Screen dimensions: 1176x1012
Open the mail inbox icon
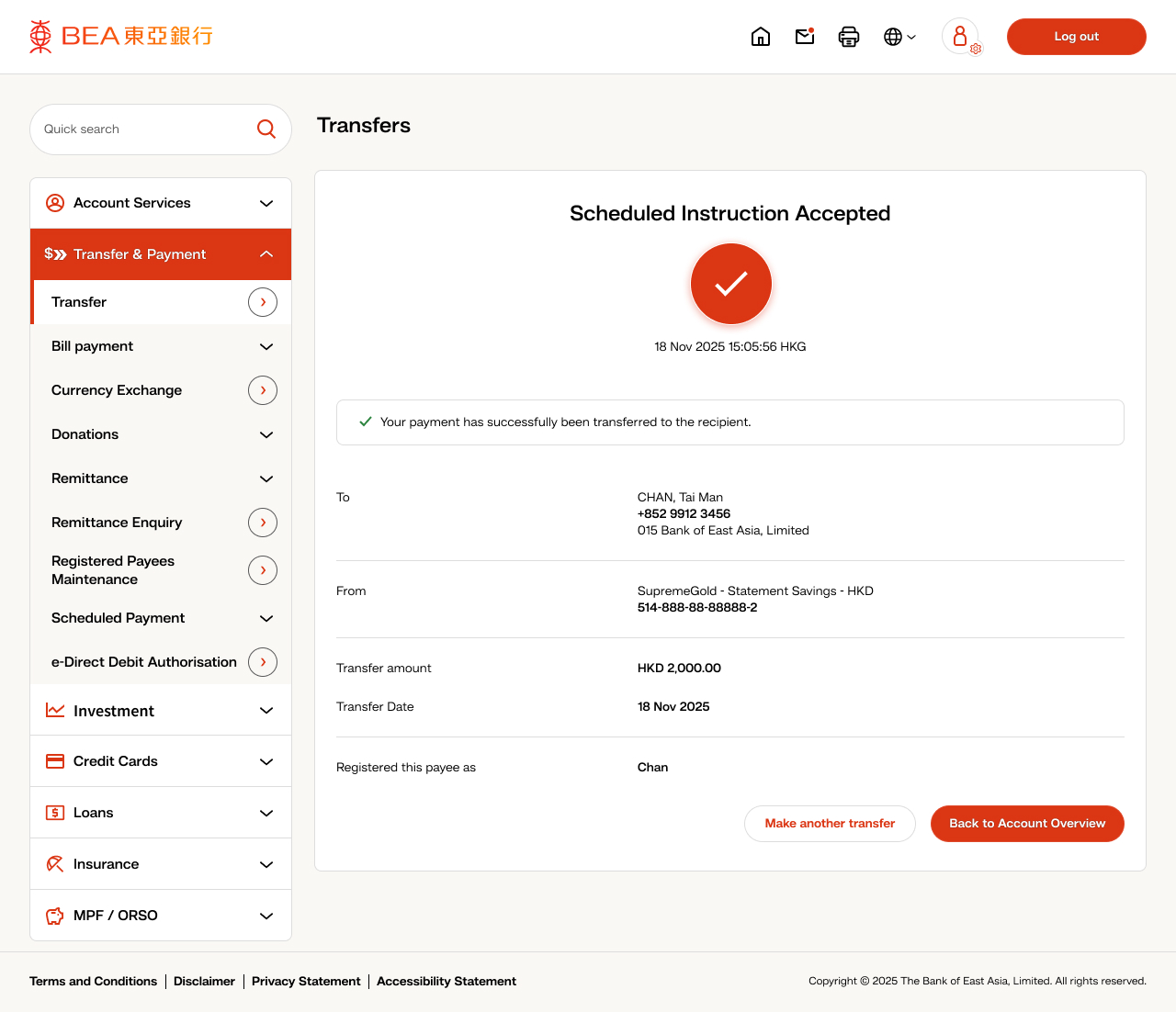[805, 37]
